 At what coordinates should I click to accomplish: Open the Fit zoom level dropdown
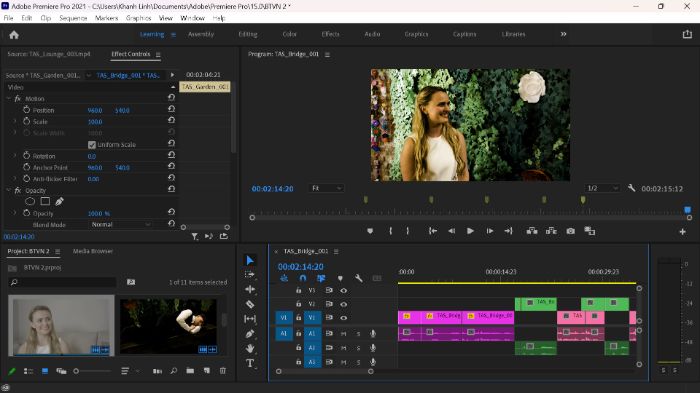click(326, 188)
